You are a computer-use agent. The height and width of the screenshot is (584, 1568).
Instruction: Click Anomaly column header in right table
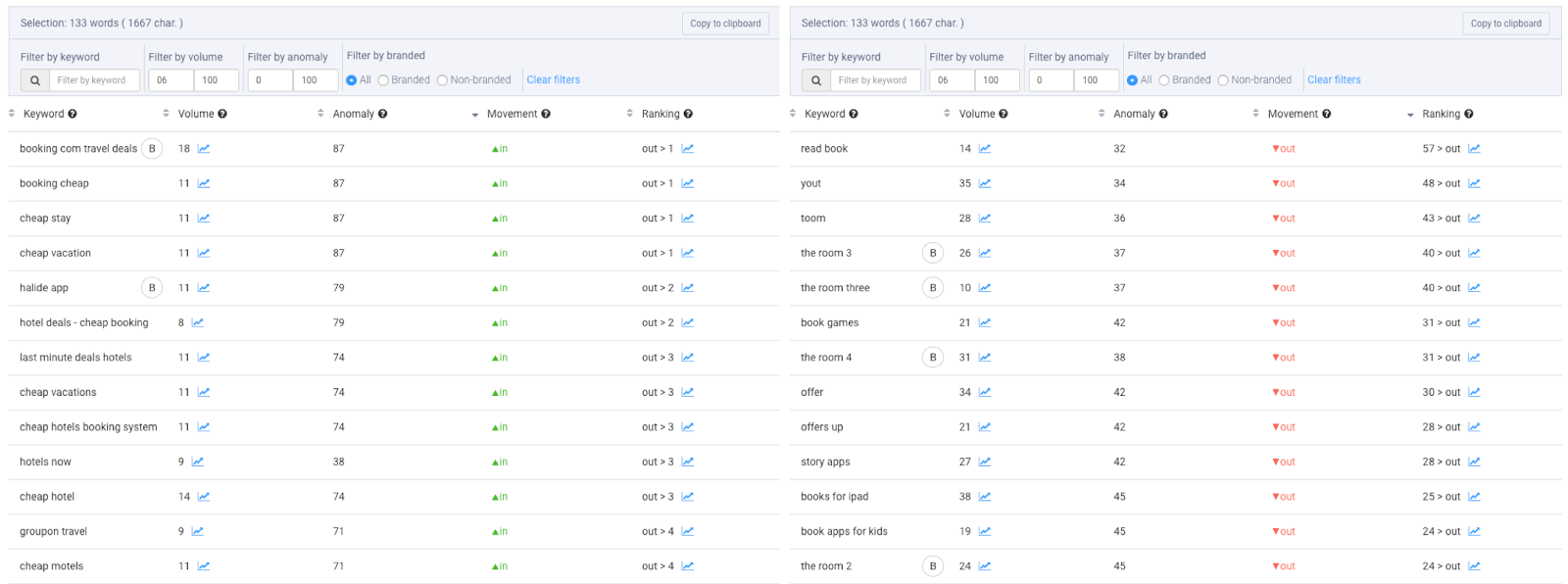[1134, 115]
